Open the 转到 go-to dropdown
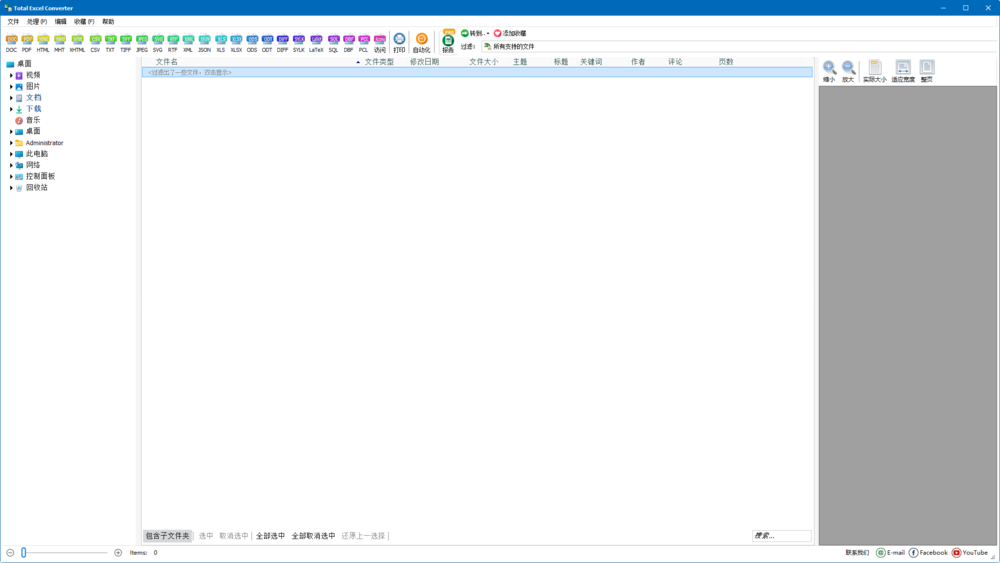The image size is (1000, 563). point(475,33)
